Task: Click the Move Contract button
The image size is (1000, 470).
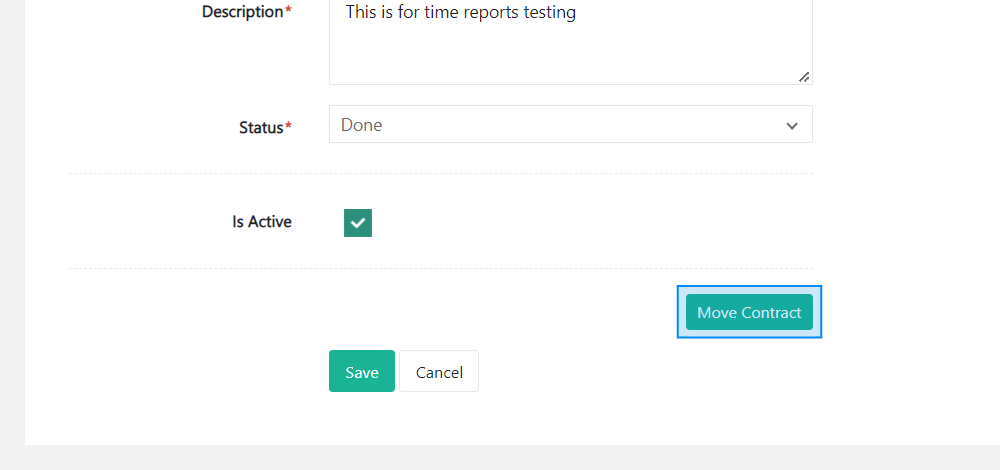Action: [749, 312]
